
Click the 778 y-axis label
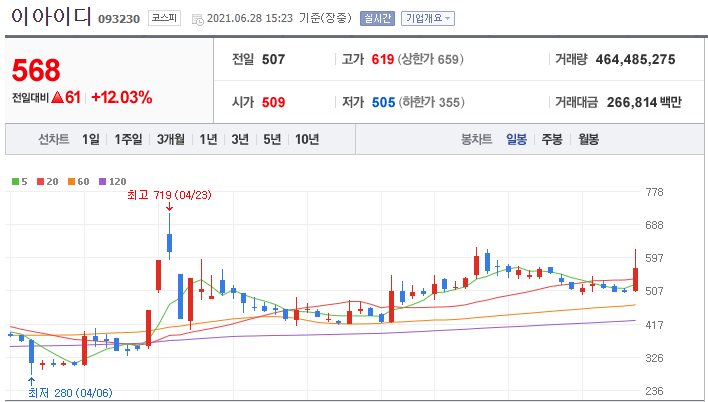click(x=655, y=192)
